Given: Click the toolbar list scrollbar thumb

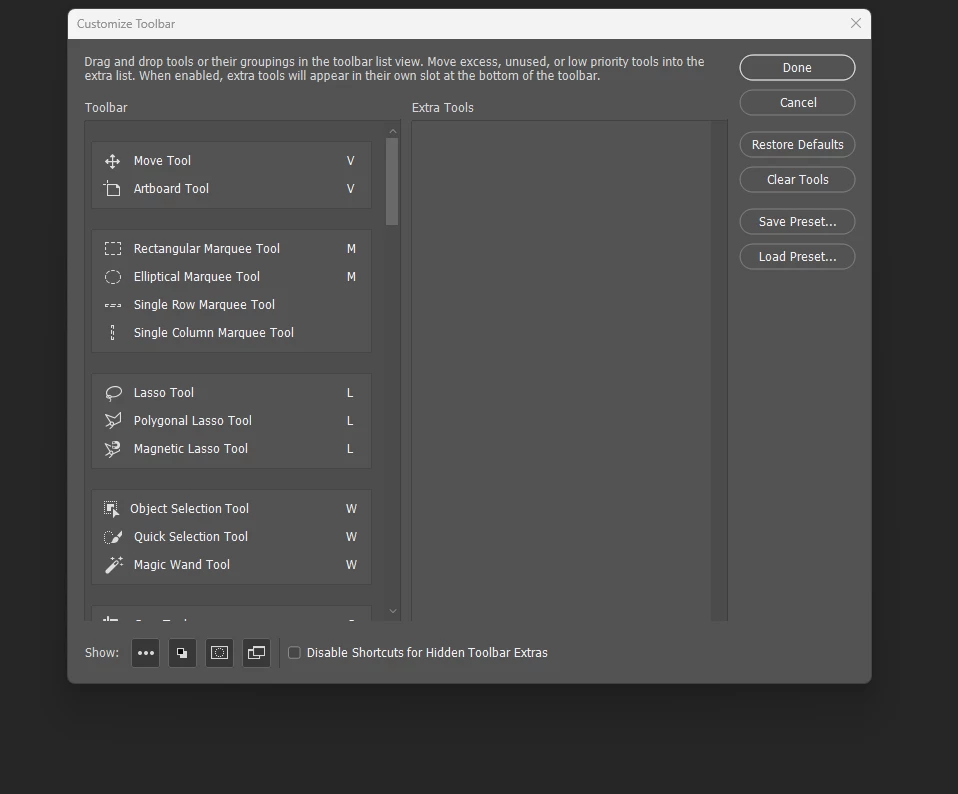Looking at the screenshot, I should click(392, 181).
